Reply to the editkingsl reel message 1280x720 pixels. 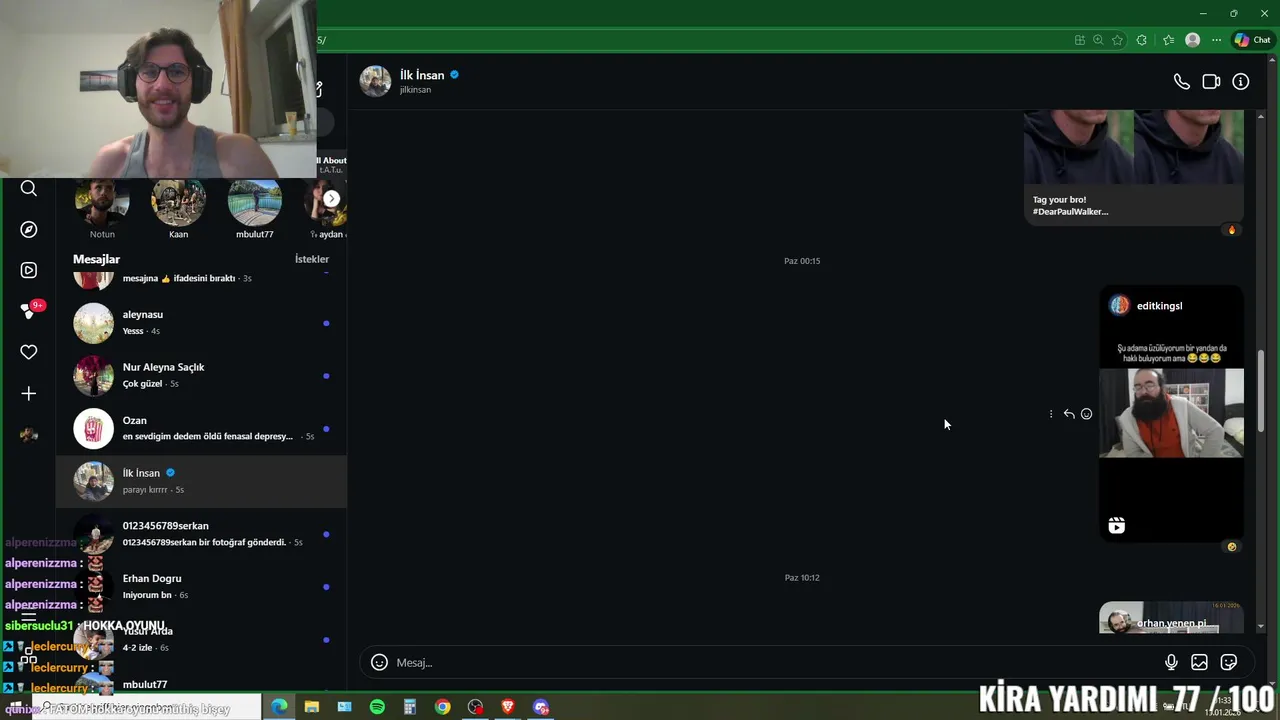1069,414
